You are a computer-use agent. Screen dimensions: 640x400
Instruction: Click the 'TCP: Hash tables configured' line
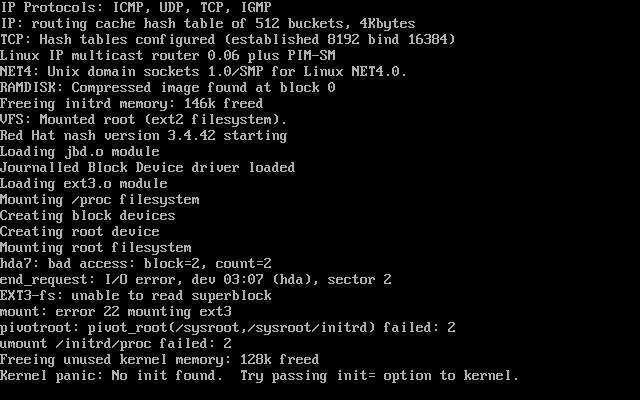227,40
